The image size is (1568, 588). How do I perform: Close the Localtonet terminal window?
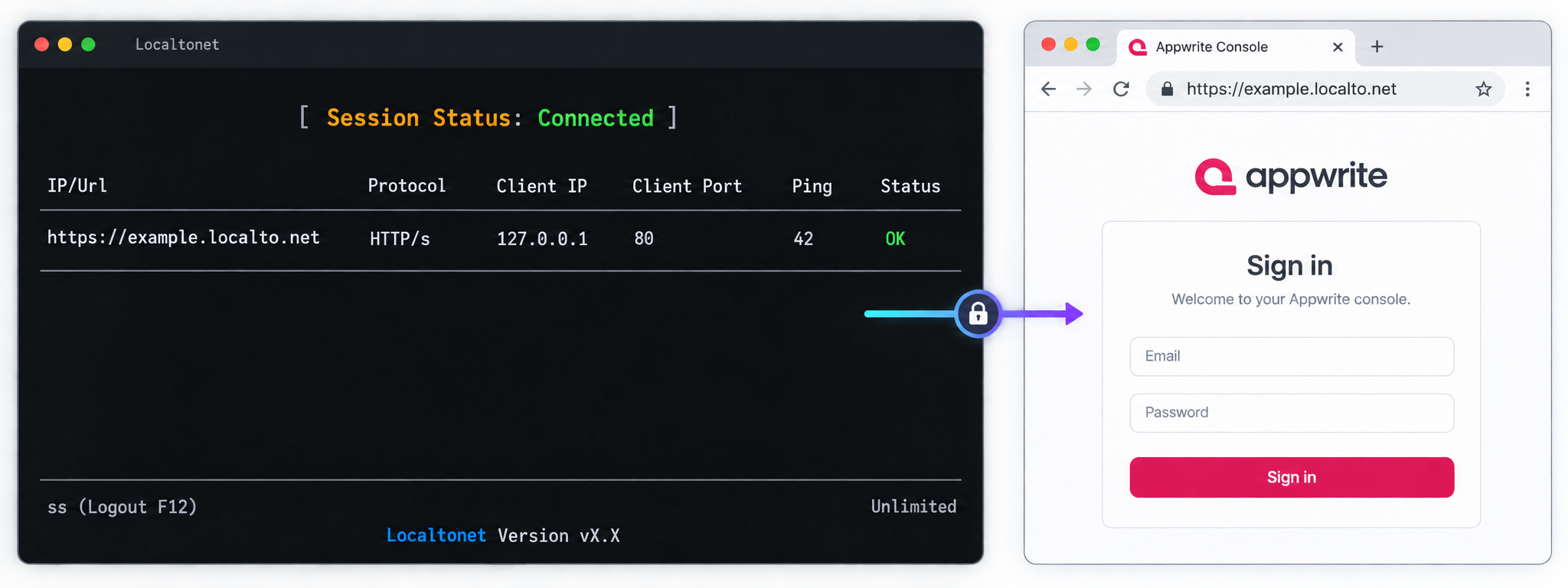42,44
